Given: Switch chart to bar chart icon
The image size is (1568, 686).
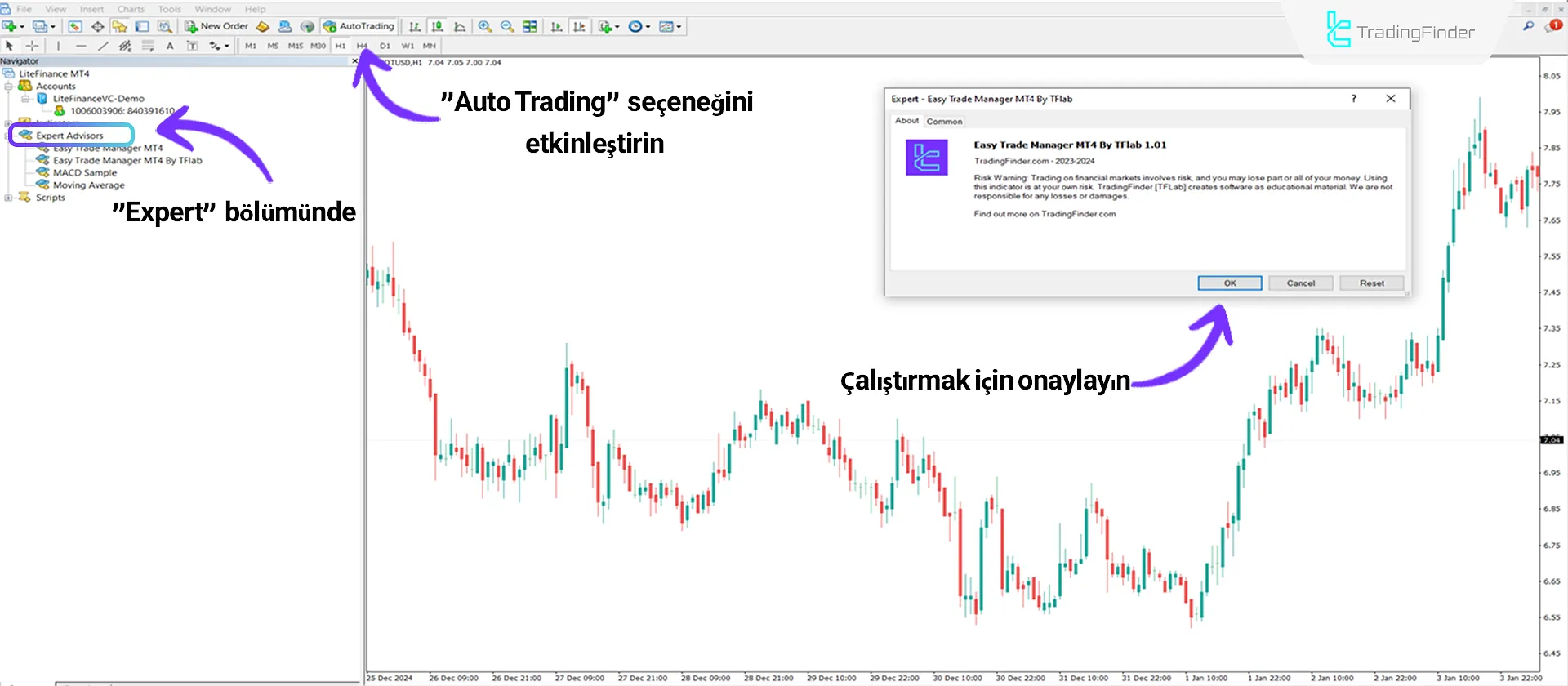Looking at the screenshot, I should (415, 26).
